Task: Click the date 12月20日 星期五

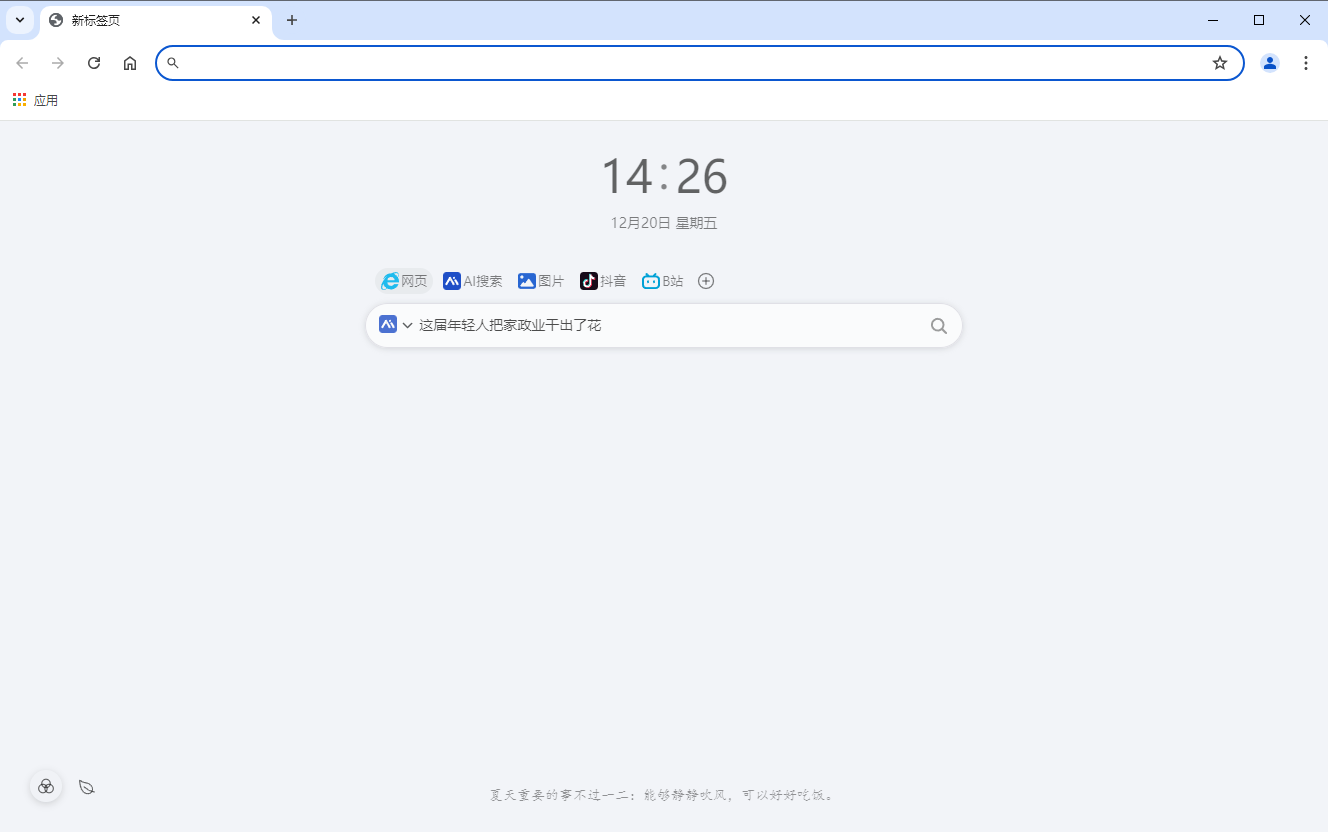Action: [664, 223]
